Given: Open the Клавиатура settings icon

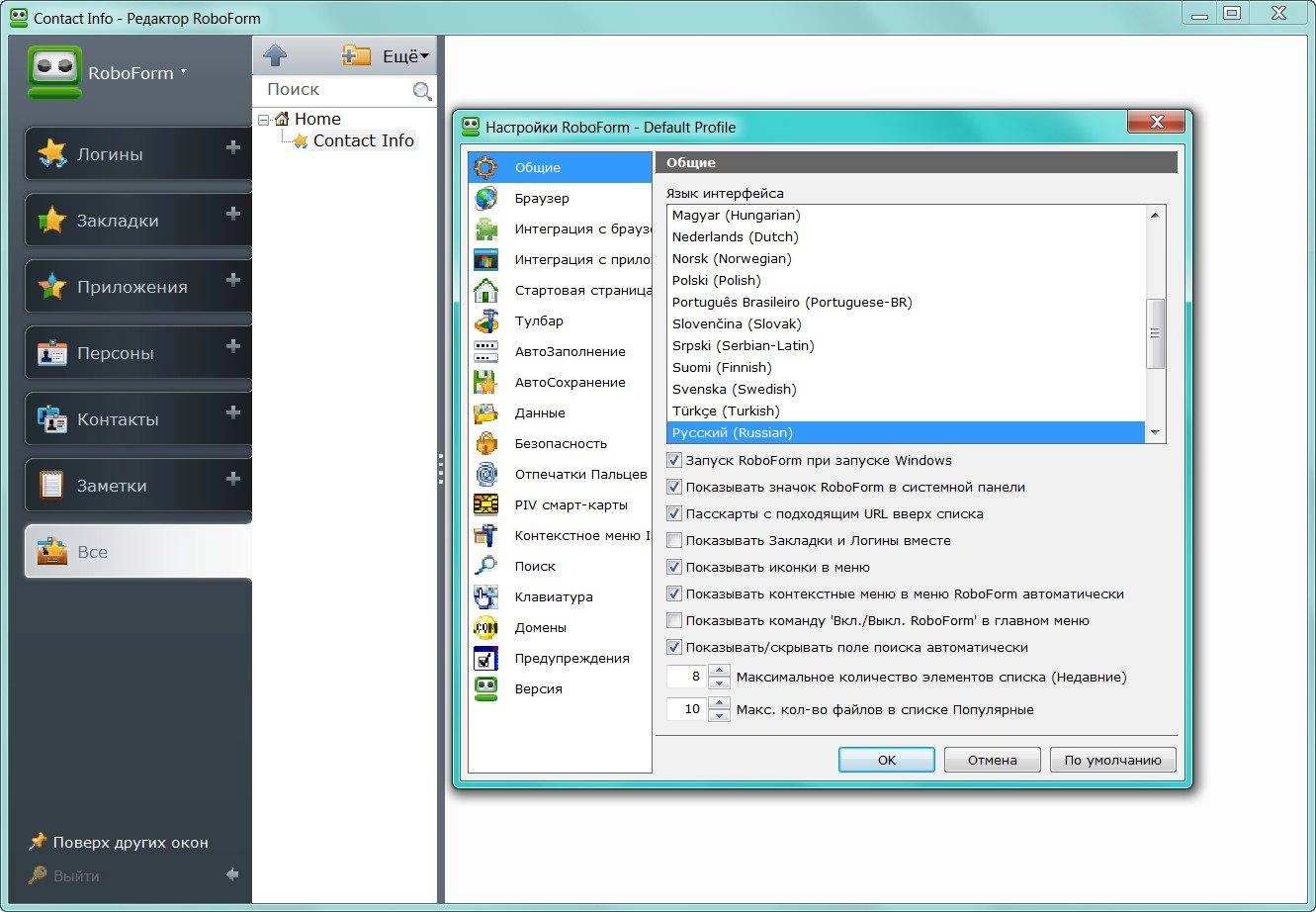Looking at the screenshot, I should [x=485, y=596].
